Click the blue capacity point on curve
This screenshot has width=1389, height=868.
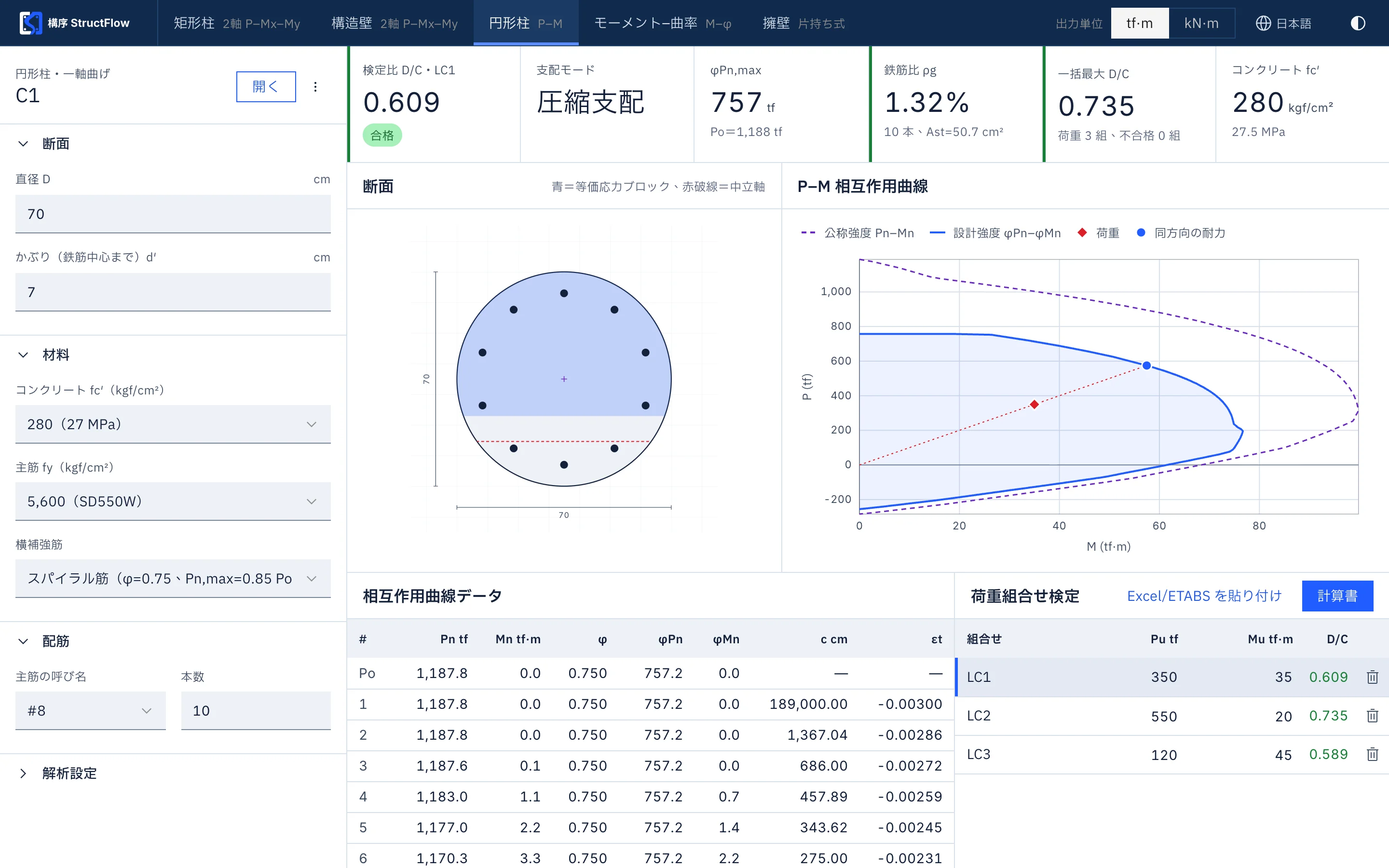(1146, 366)
